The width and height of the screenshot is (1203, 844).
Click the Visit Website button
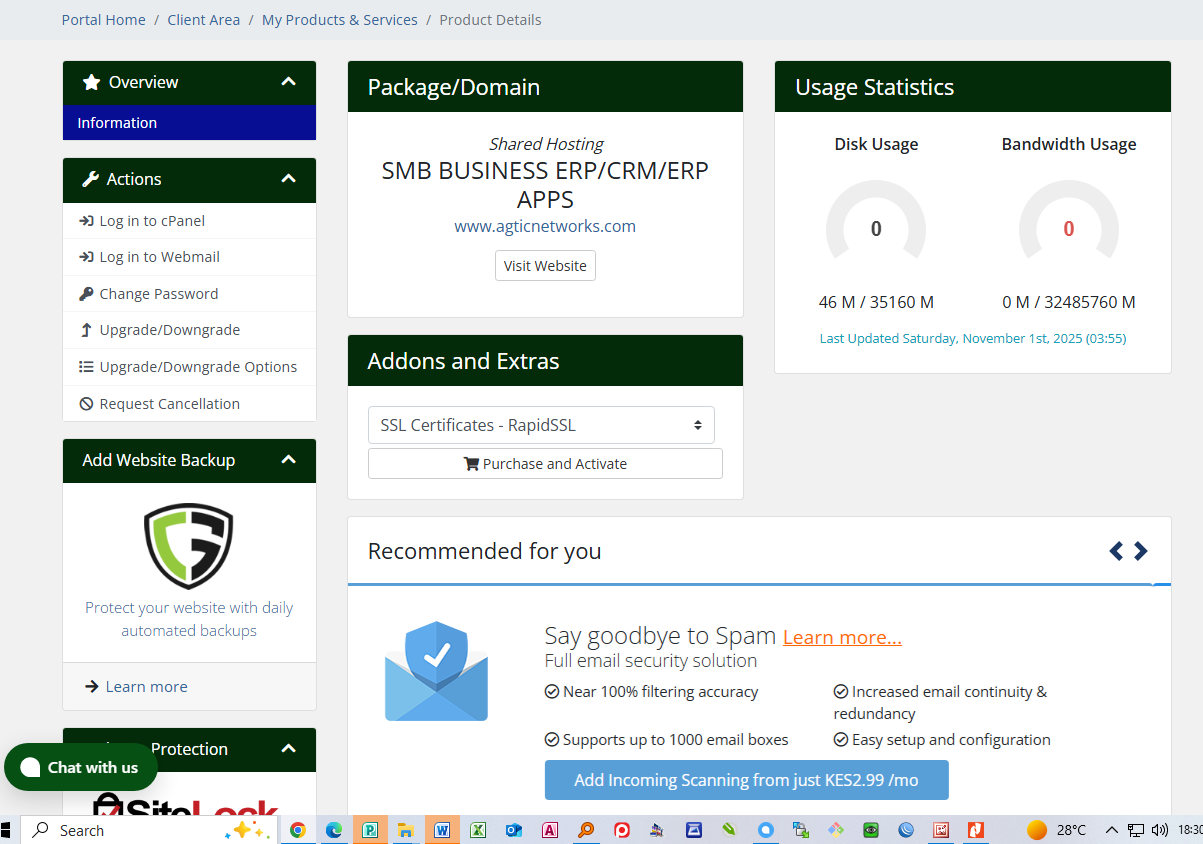(545, 265)
